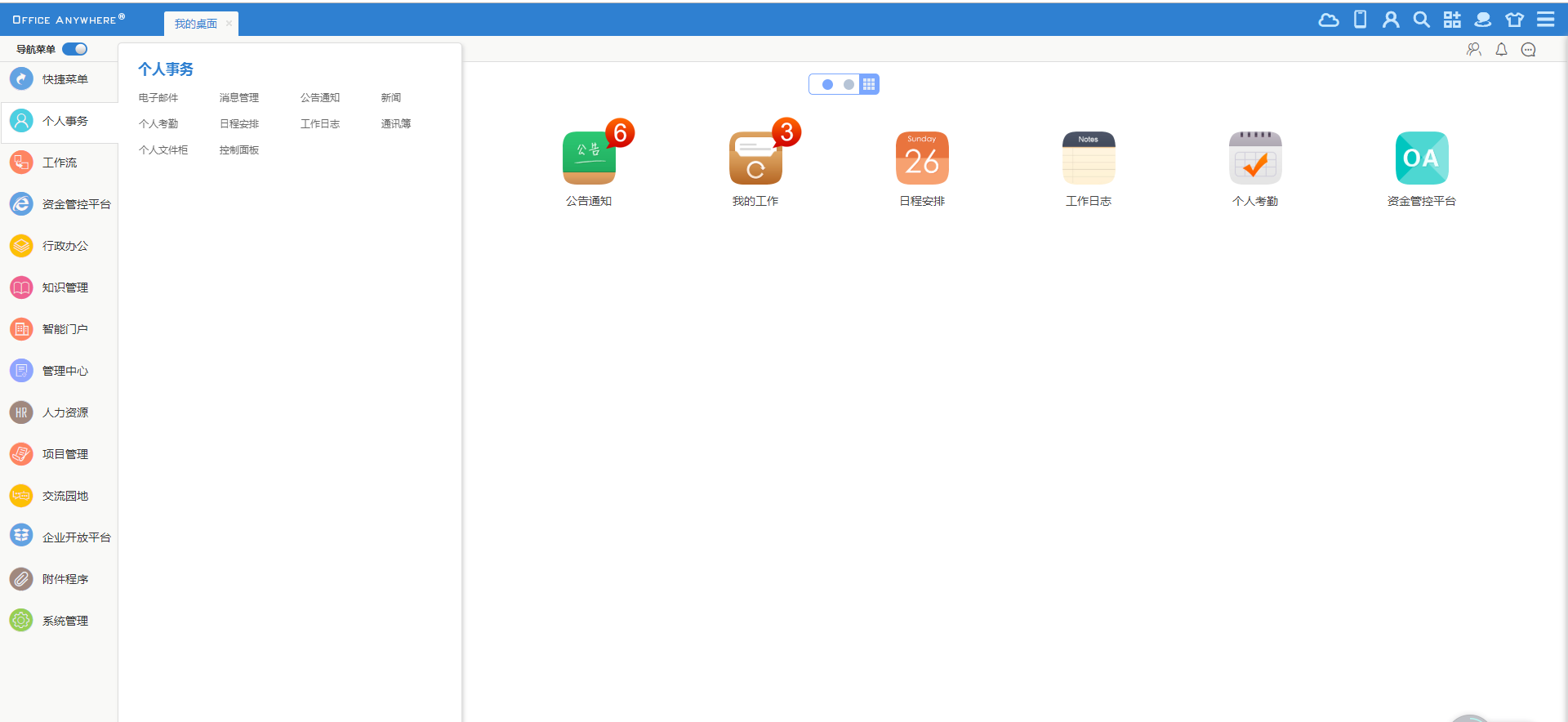Image resolution: width=1568 pixels, height=722 pixels.
Task: Open the 公告通知 desktop app icon
Action: 589,158
